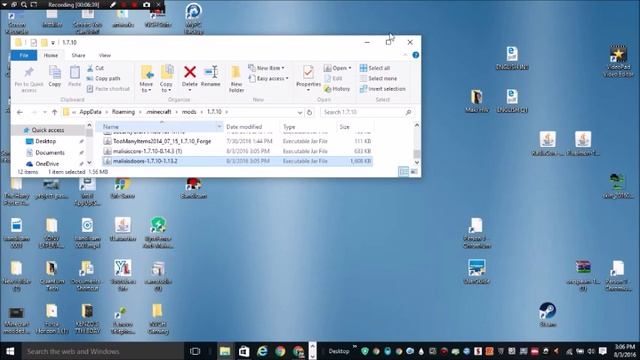Select Quick access in navigation pane
The image size is (640, 360).
click(48, 130)
